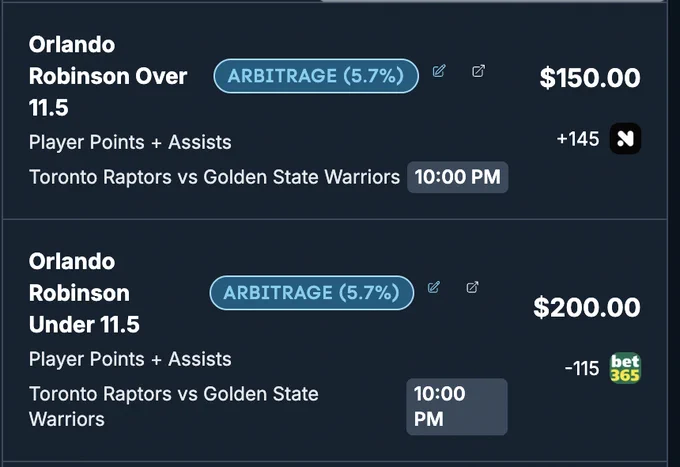Click the +145 odds value
Screen dimensions: 680x467
(x=578, y=139)
